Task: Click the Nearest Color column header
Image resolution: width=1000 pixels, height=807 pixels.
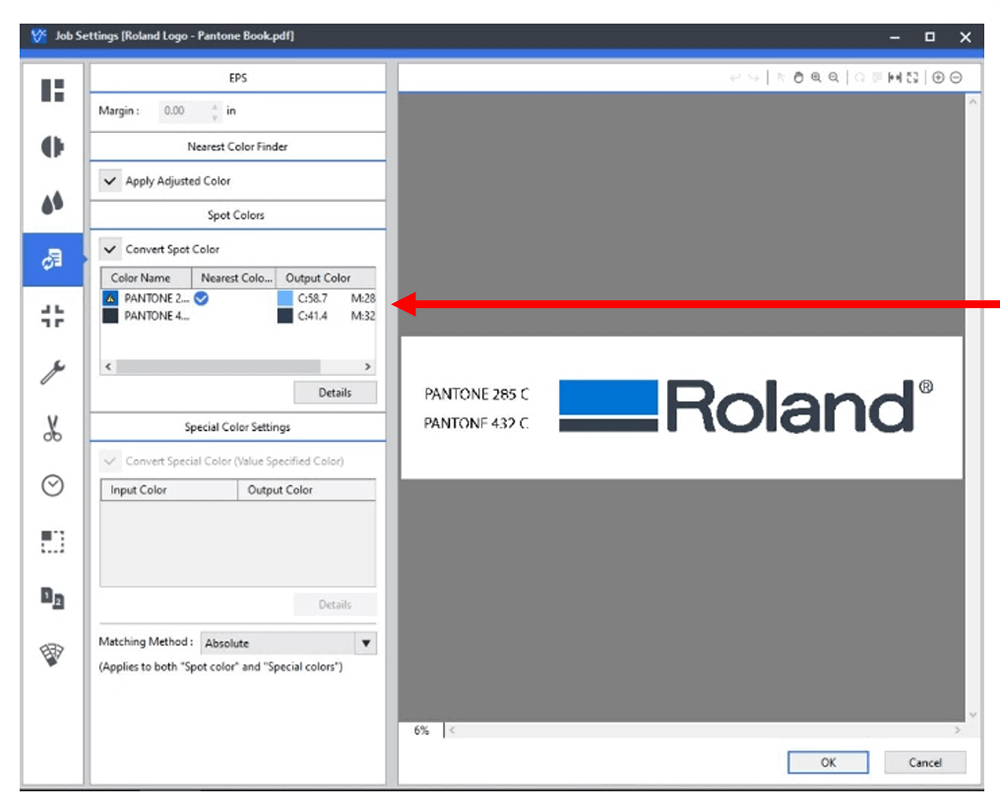Action: (234, 278)
